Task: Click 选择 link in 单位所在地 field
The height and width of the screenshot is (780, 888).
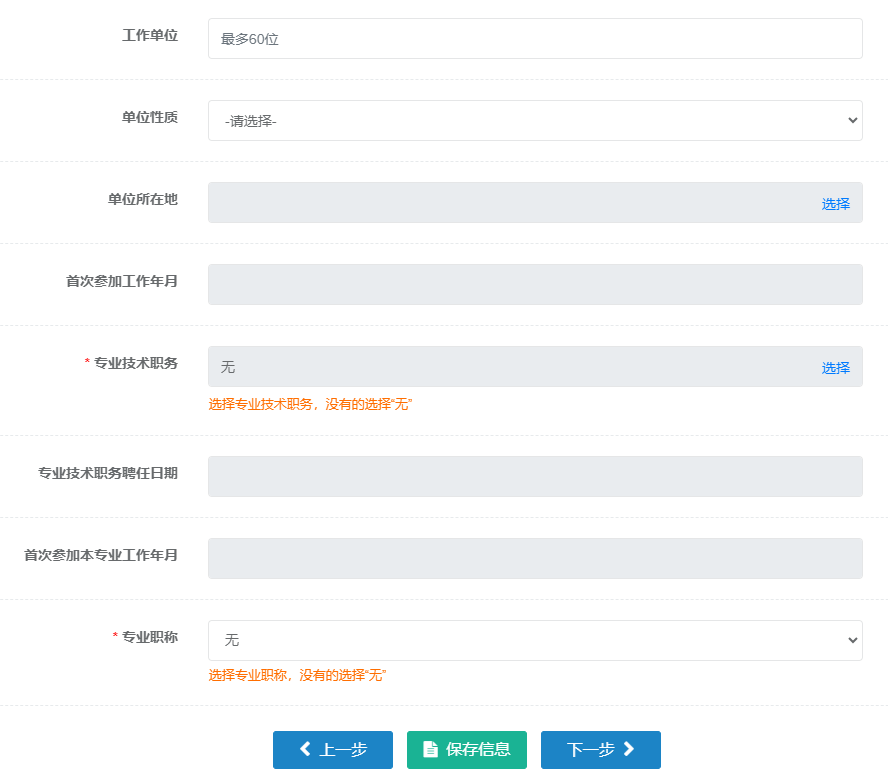Action: point(835,203)
